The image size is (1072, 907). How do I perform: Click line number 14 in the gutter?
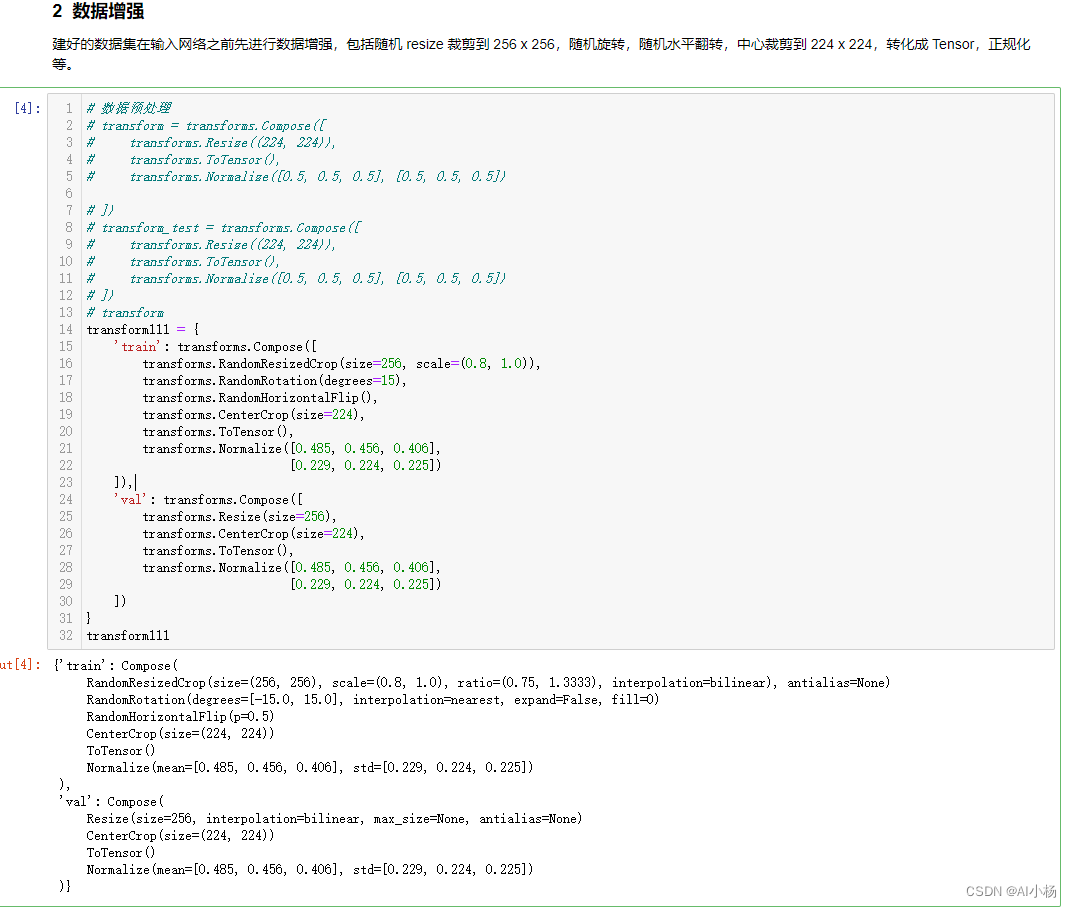coord(66,329)
